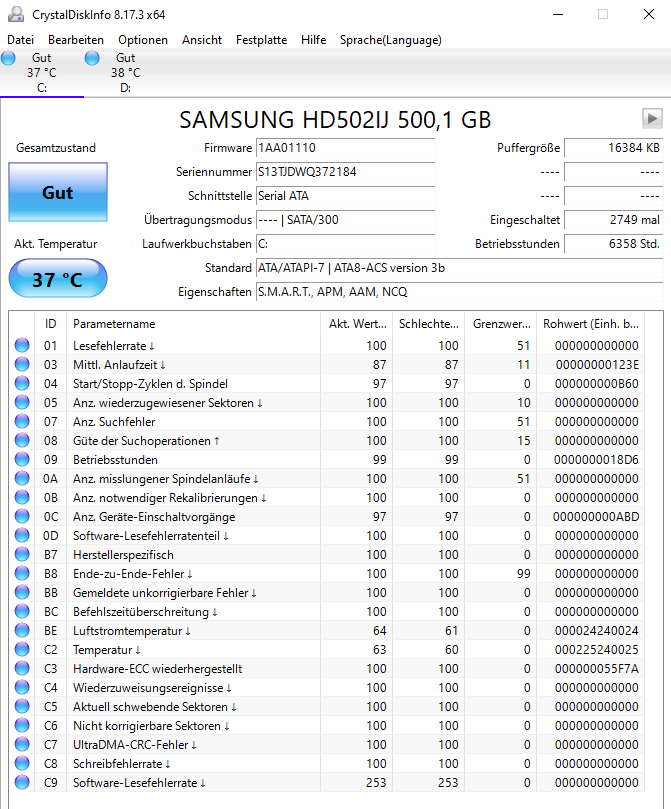Click the ID column header
The image size is (671, 809).
pos(50,324)
